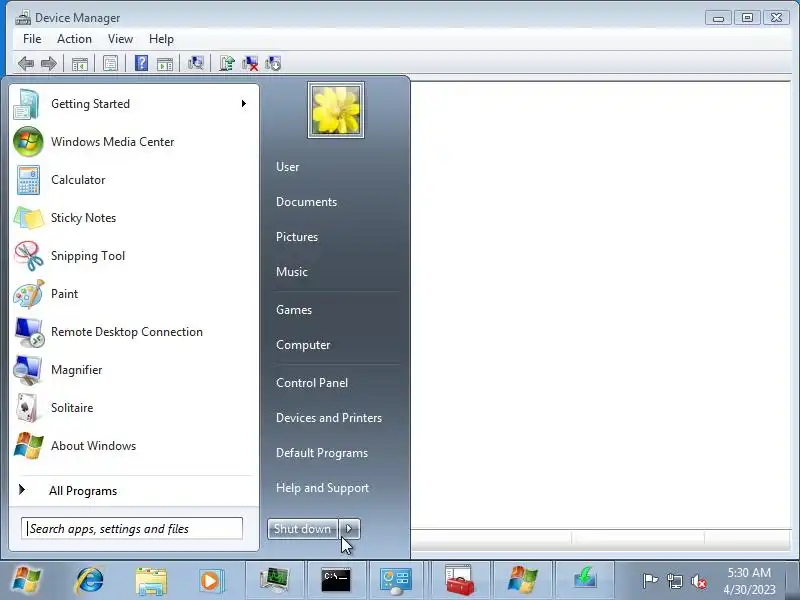Click the Search apps, settings and files box

click(x=132, y=529)
